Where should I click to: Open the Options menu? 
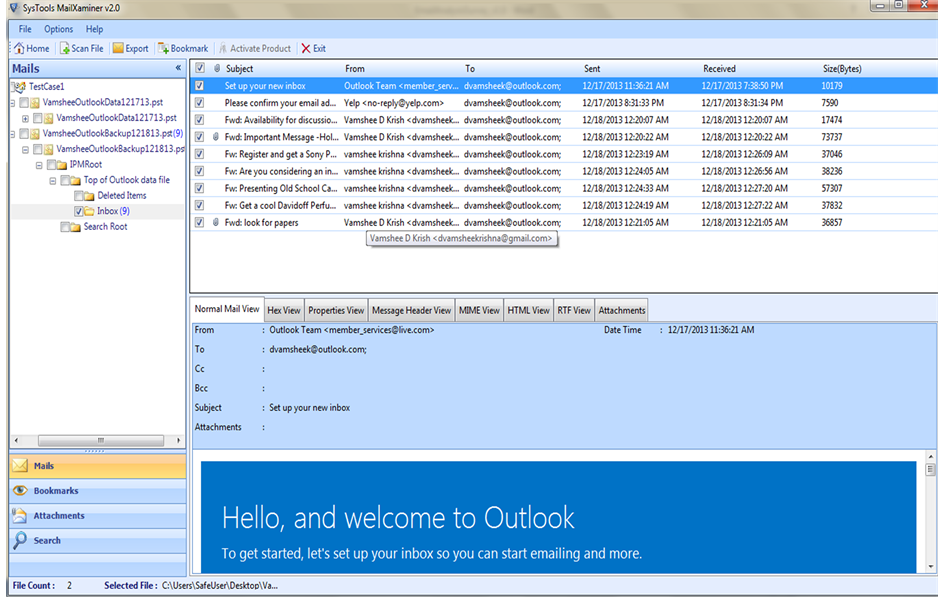58,28
